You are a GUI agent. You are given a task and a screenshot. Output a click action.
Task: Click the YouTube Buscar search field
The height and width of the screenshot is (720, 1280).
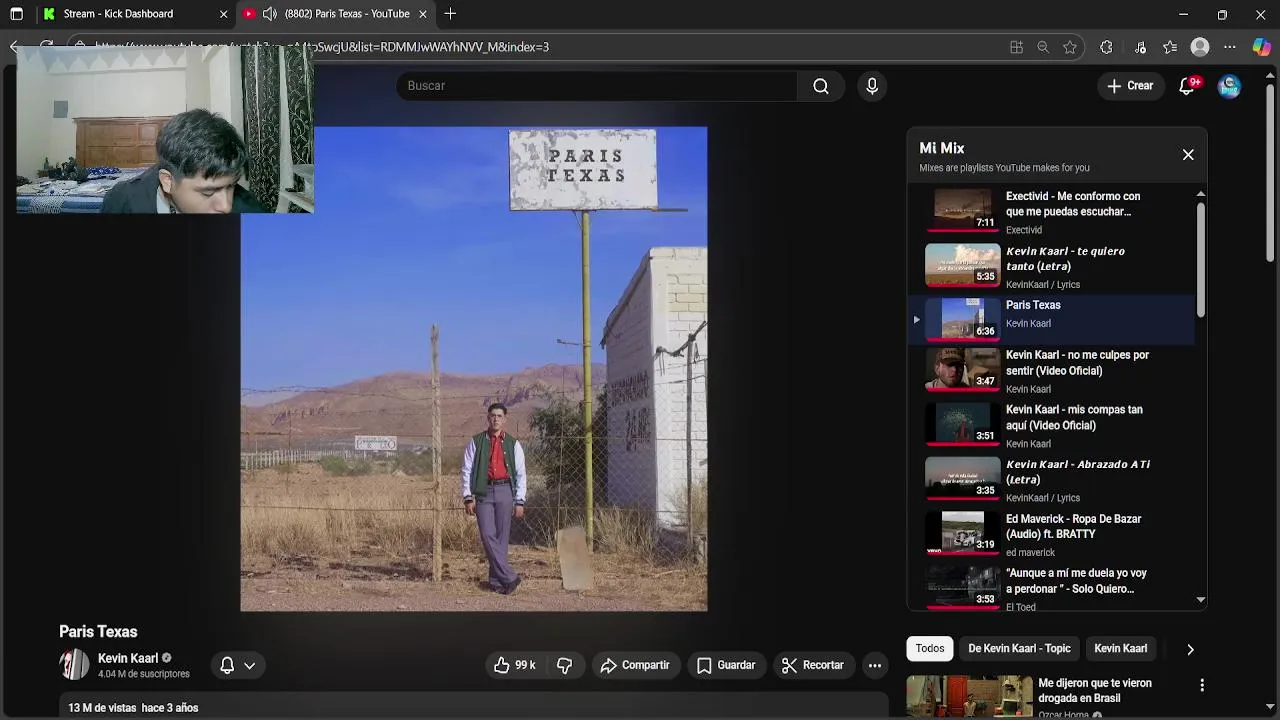(x=598, y=86)
